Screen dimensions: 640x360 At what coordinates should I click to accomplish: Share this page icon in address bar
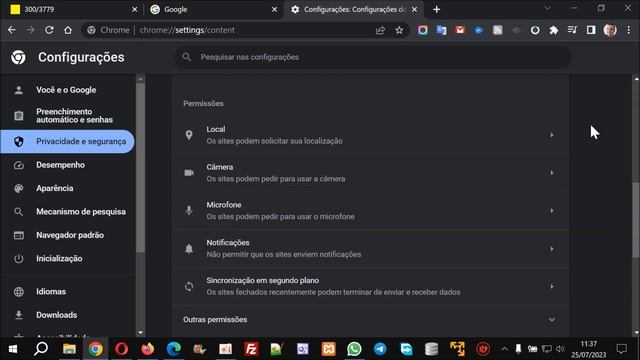click(x=380, y=30)
